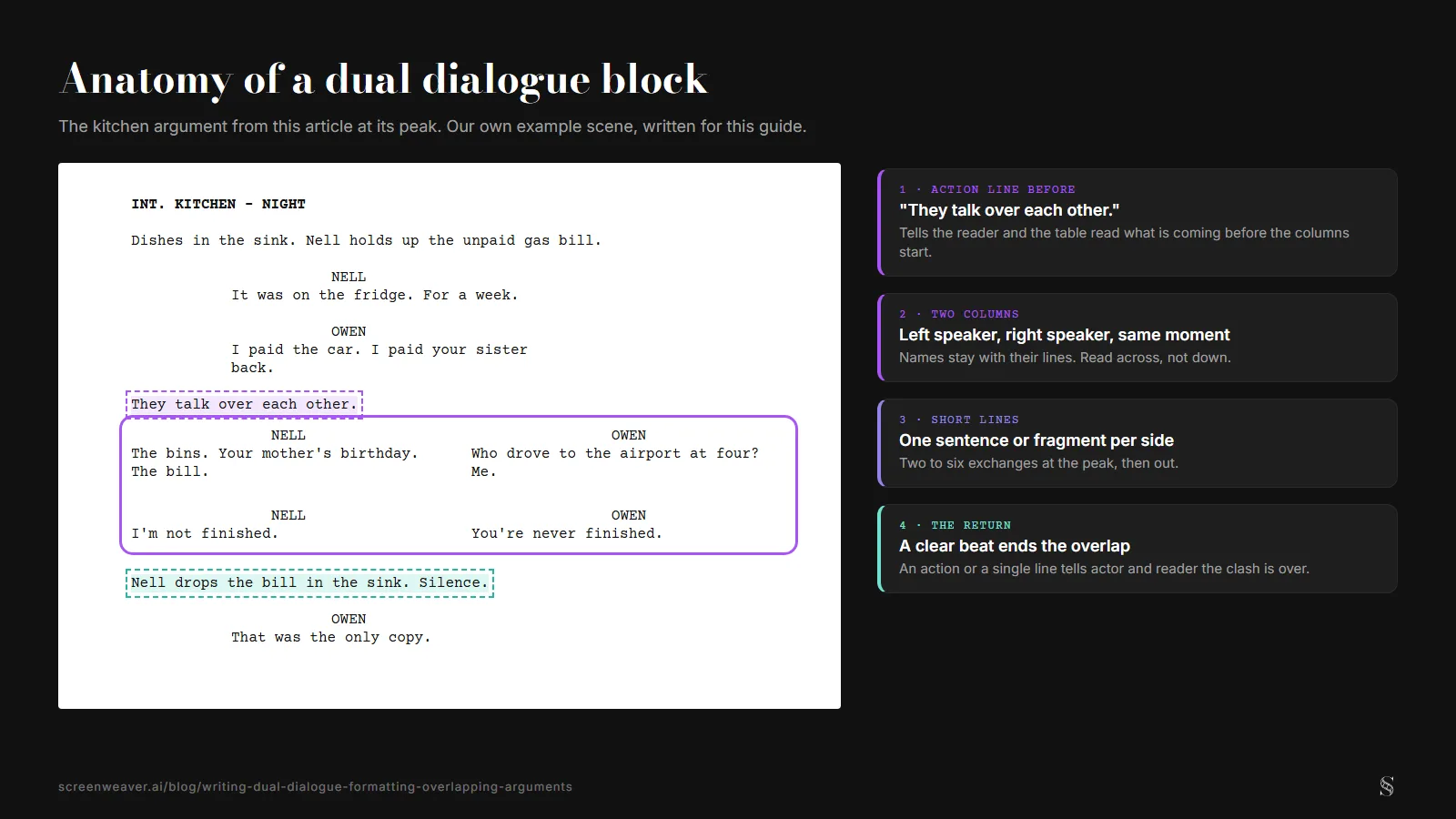Click the OWEN name above "That was the only copy."
Viewport: 1456px width, 819px height.
pyautogui.click(x=349, y=619)
